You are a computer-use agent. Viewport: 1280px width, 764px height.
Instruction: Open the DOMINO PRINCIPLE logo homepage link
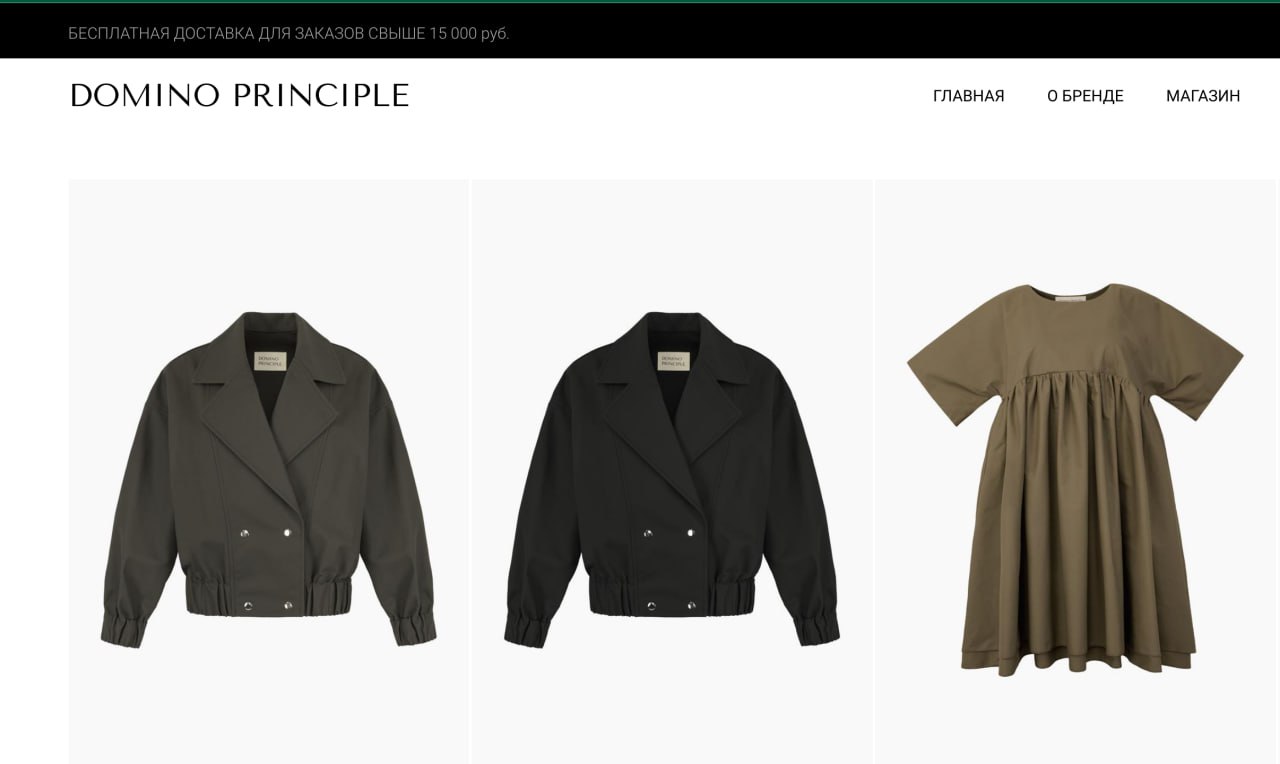(x=240, y=95)
